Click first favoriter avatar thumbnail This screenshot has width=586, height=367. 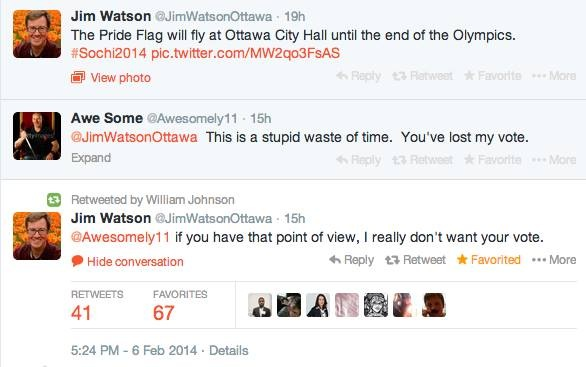pos(260,305)
